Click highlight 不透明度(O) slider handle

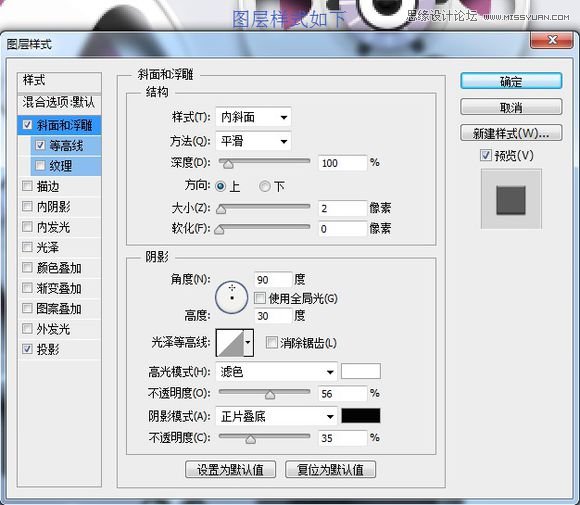[x=270, y=395]
